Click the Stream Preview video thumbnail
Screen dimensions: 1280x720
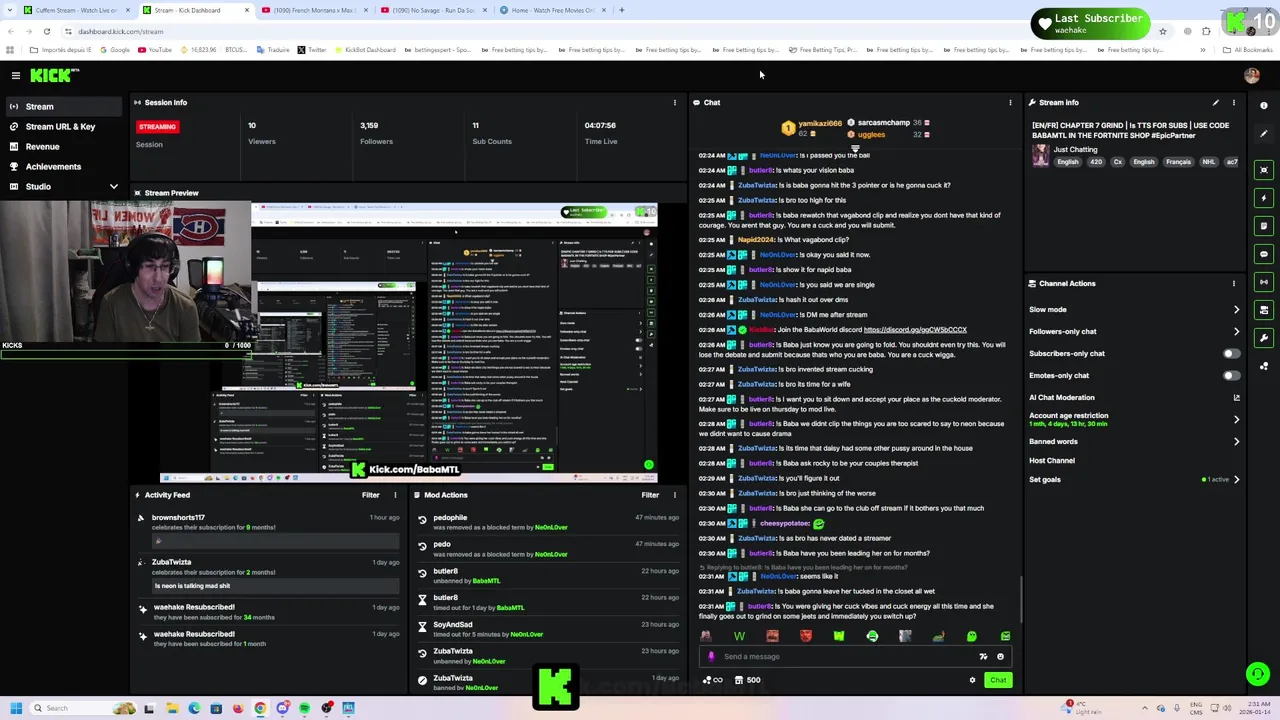click(408, 343)
